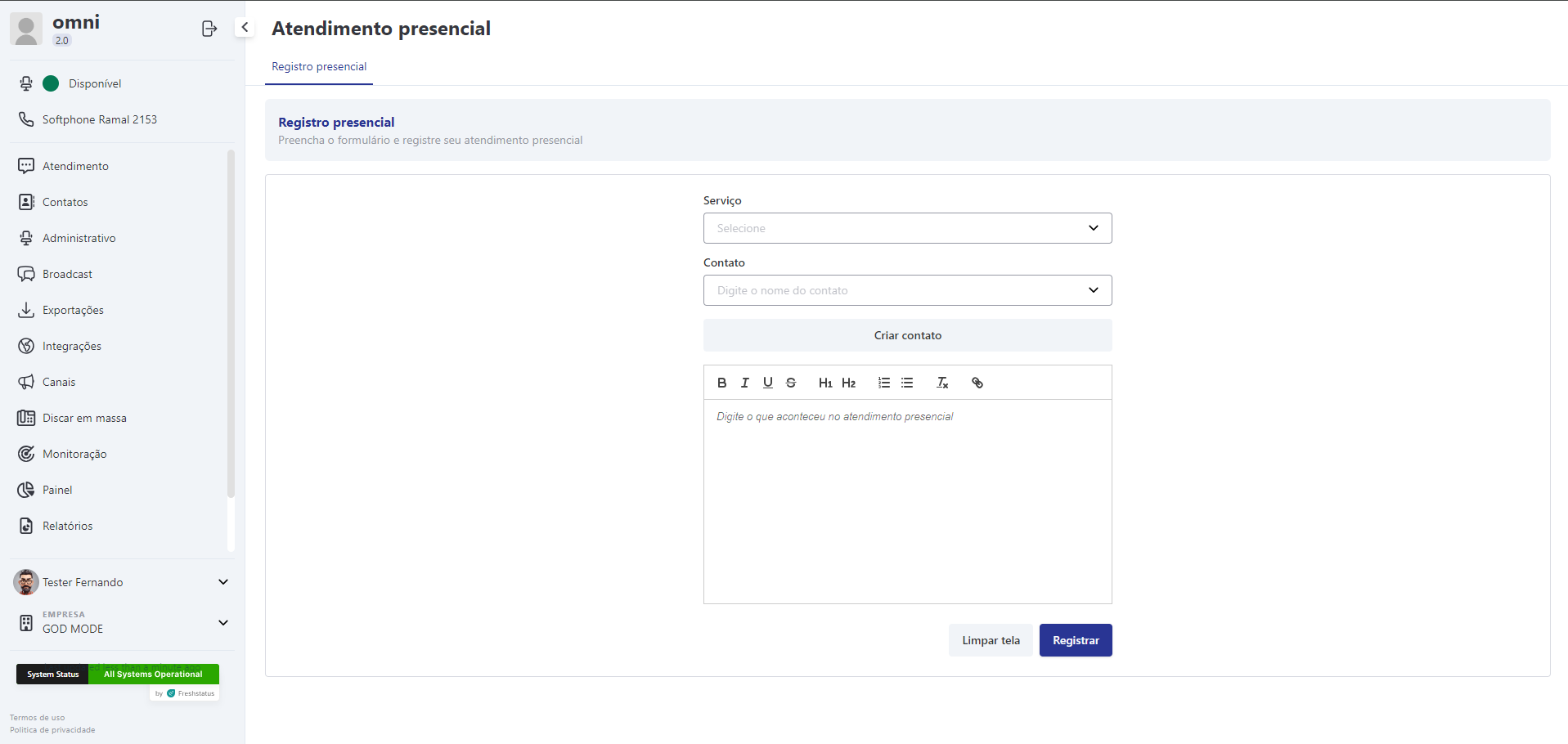This screenshot has width=1568, height=744.
Task: Click the All Systems Operational status badge
Action: pos(153,675)
